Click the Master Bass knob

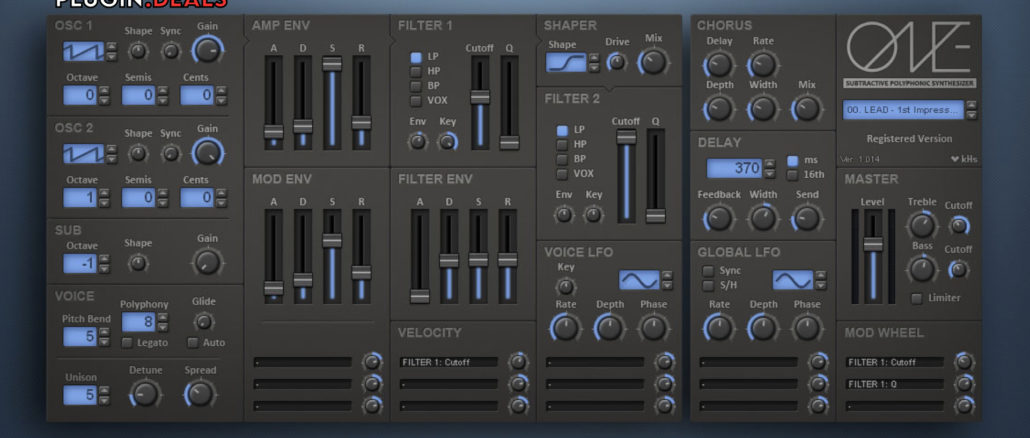point(922,269)
